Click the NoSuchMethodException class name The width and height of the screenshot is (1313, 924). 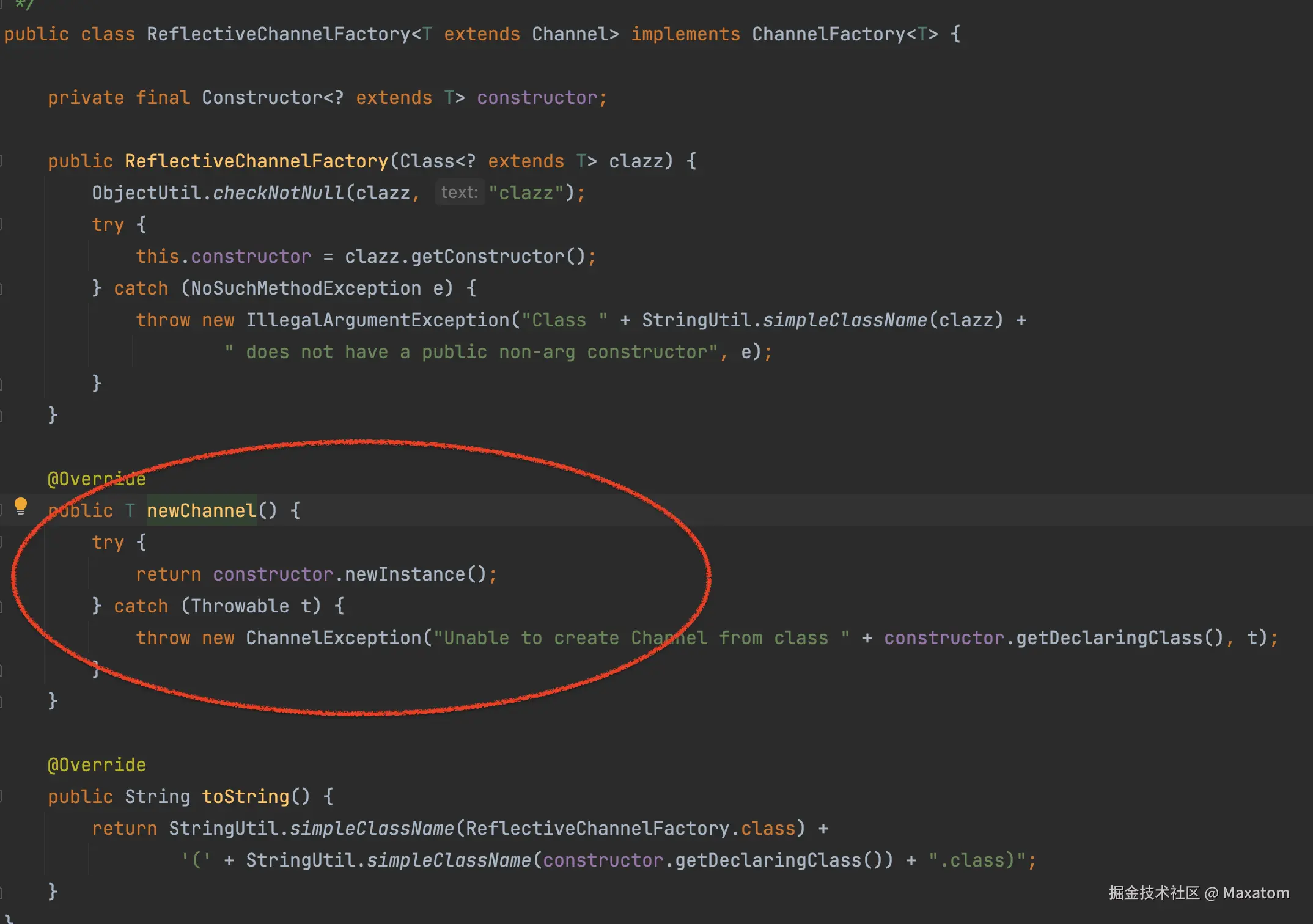click(x=306, y=288)
